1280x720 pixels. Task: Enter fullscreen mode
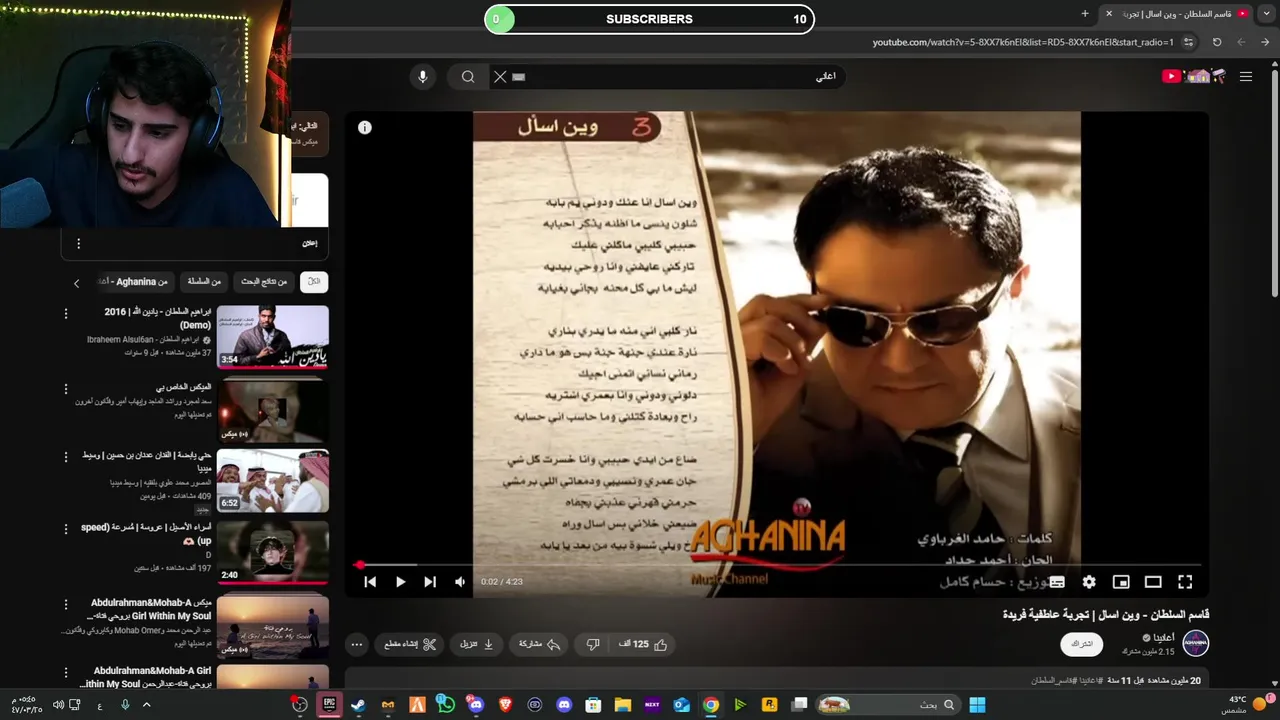[x=1185, y=582]
